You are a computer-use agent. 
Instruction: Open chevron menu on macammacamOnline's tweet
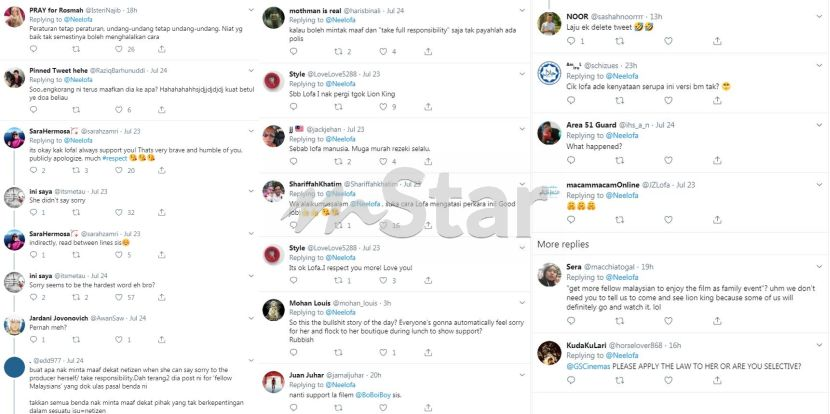[x=819, y=185]
